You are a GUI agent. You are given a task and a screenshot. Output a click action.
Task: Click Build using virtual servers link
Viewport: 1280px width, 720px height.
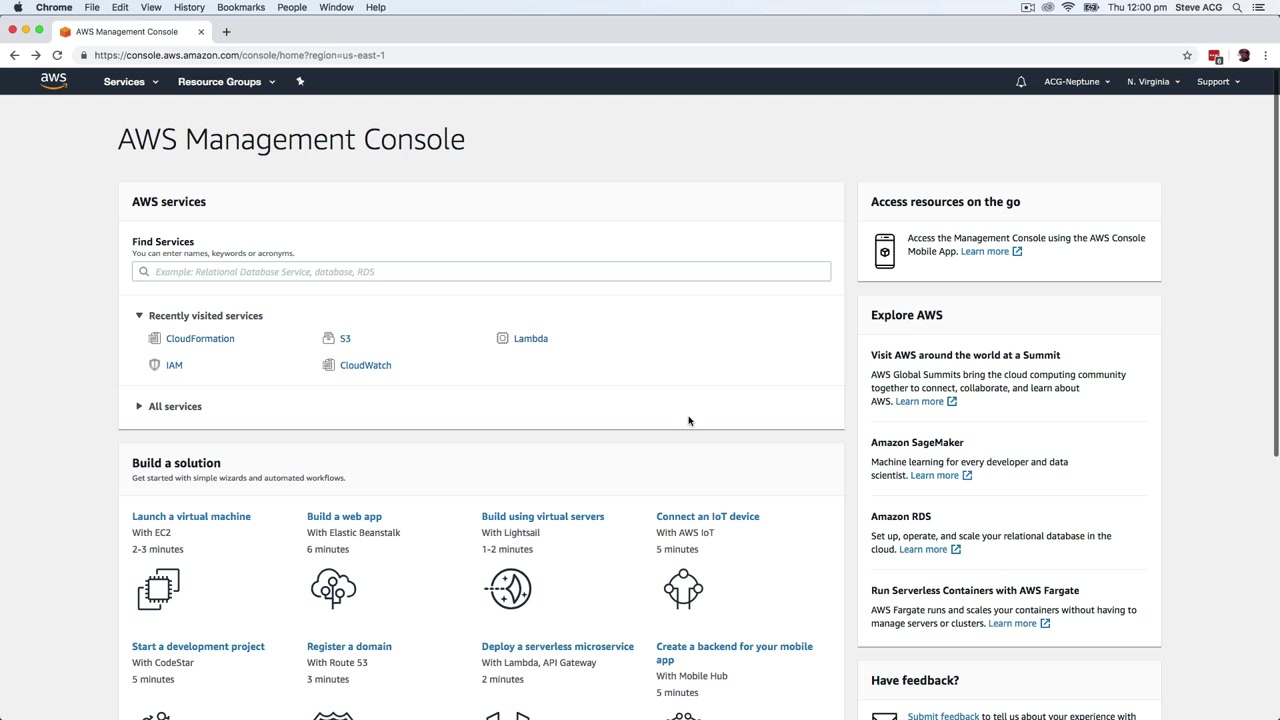pos(543,517)
